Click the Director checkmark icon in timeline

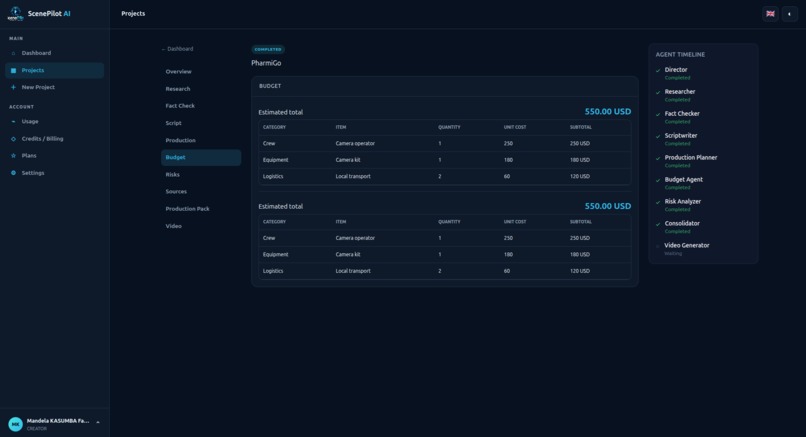pyautogui.click(x=658, y=70)
